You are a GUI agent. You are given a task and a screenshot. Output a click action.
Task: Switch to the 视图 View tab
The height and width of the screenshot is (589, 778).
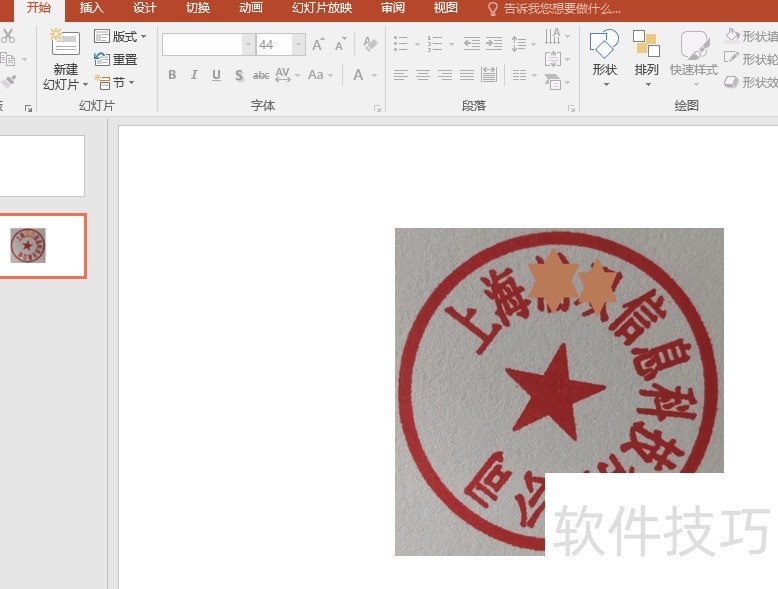pyautogui.click(x=446, y=8)
